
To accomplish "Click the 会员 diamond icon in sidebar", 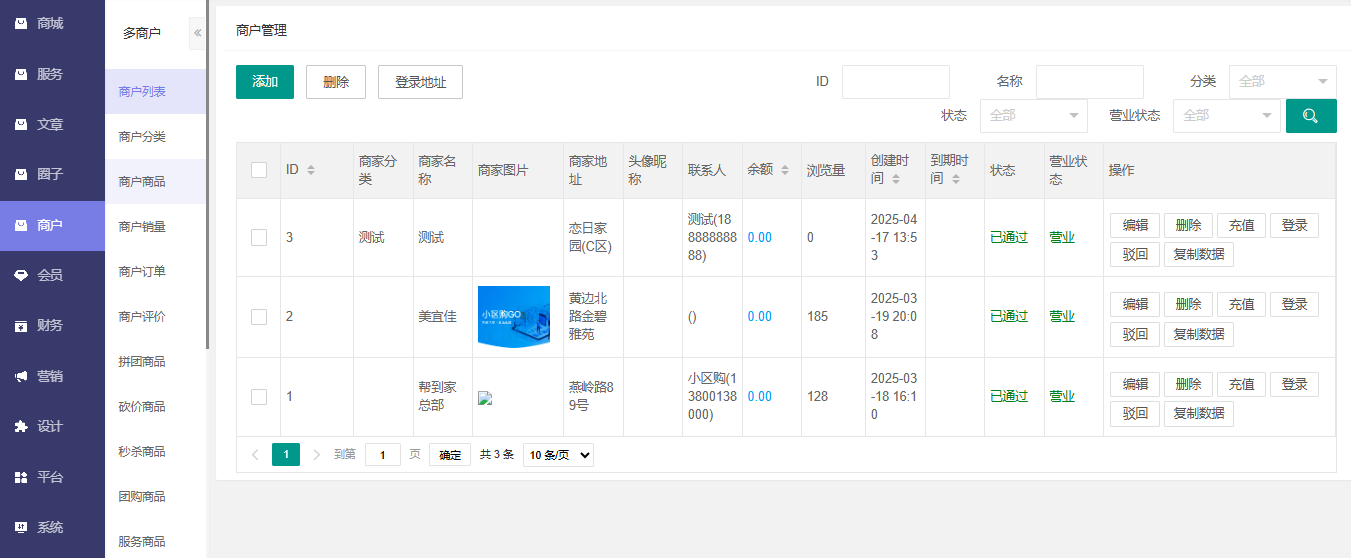I will click(x=21, y=275).
